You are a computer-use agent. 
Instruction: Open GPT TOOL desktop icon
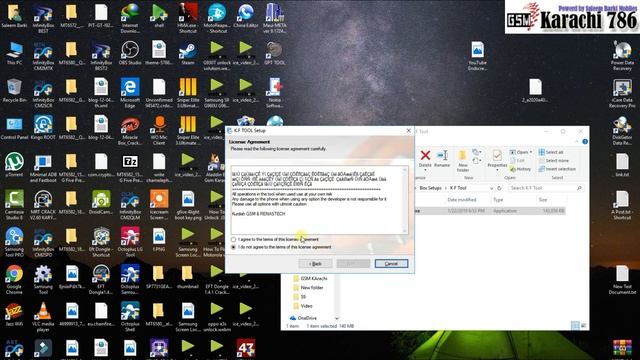point(274,54)
